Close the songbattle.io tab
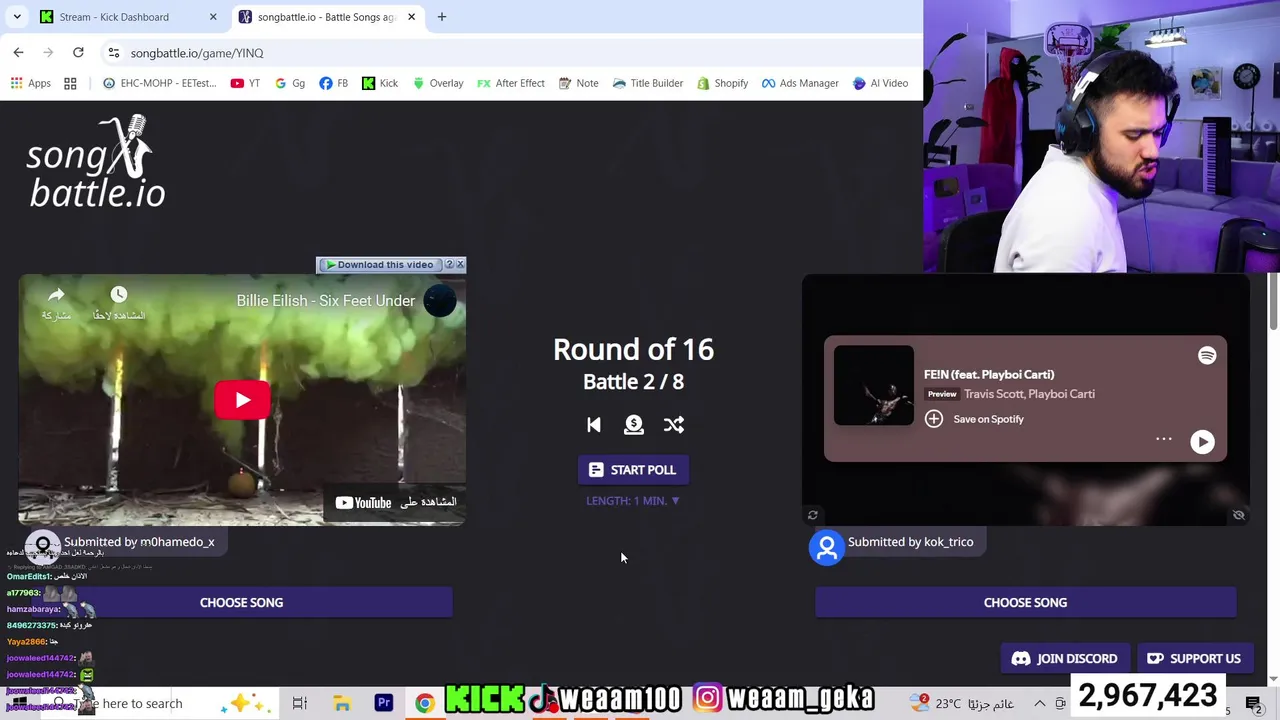This screenshot has width=1280, height=720. coord(411,17)
